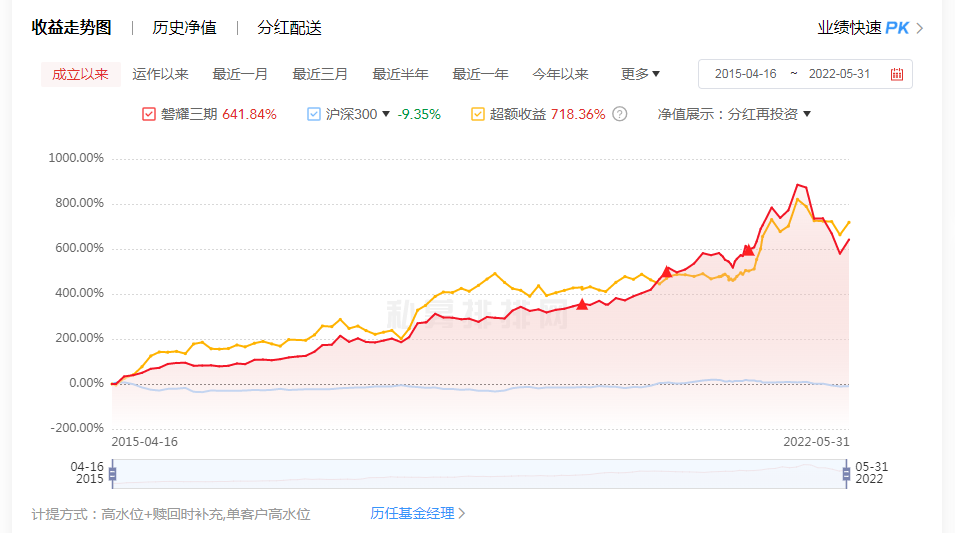Open the 历任基金经理 link

click(x=417, y=514)
